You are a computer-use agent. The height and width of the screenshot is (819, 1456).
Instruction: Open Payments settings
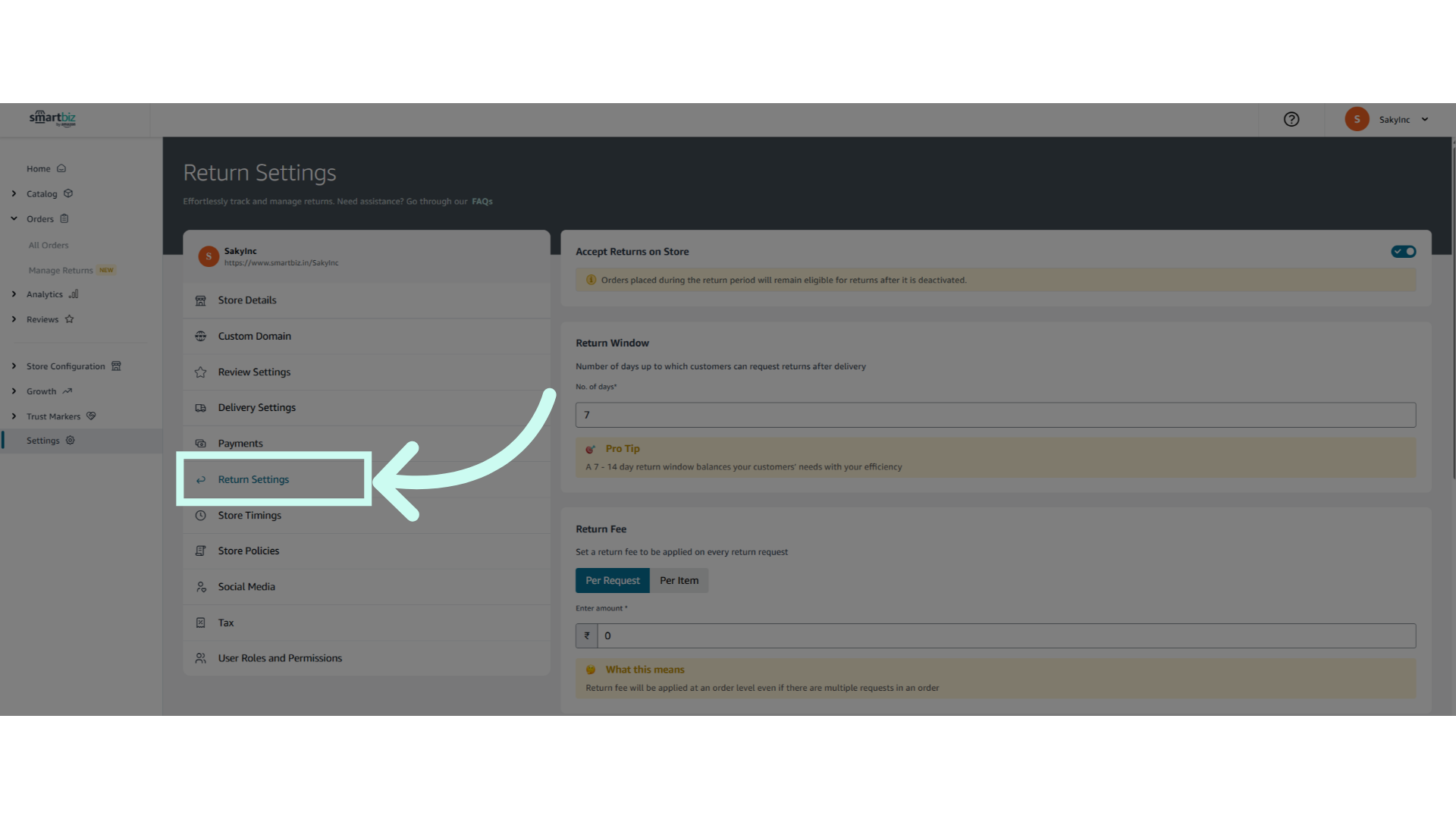pyautogui.click(x=366, y=444)
